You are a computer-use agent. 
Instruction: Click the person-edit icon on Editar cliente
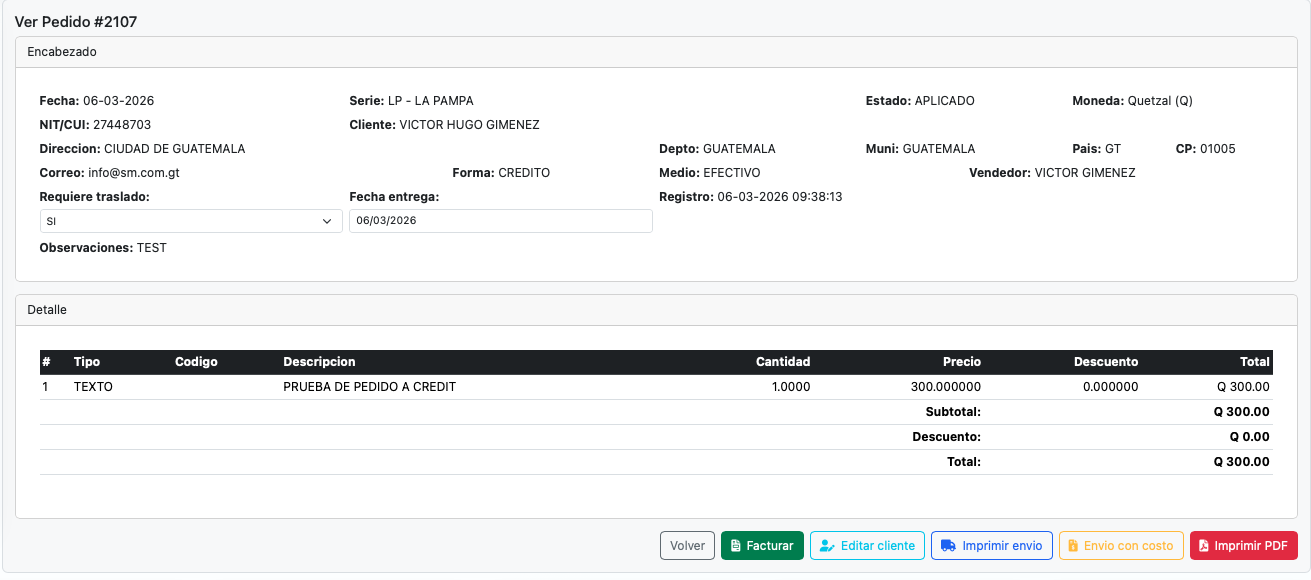(x=826, y=545)
